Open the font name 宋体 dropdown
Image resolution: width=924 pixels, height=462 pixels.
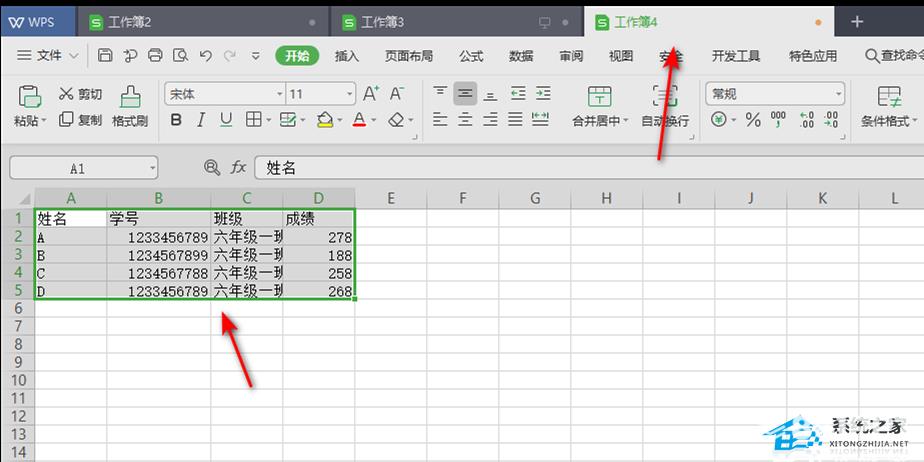280,94
